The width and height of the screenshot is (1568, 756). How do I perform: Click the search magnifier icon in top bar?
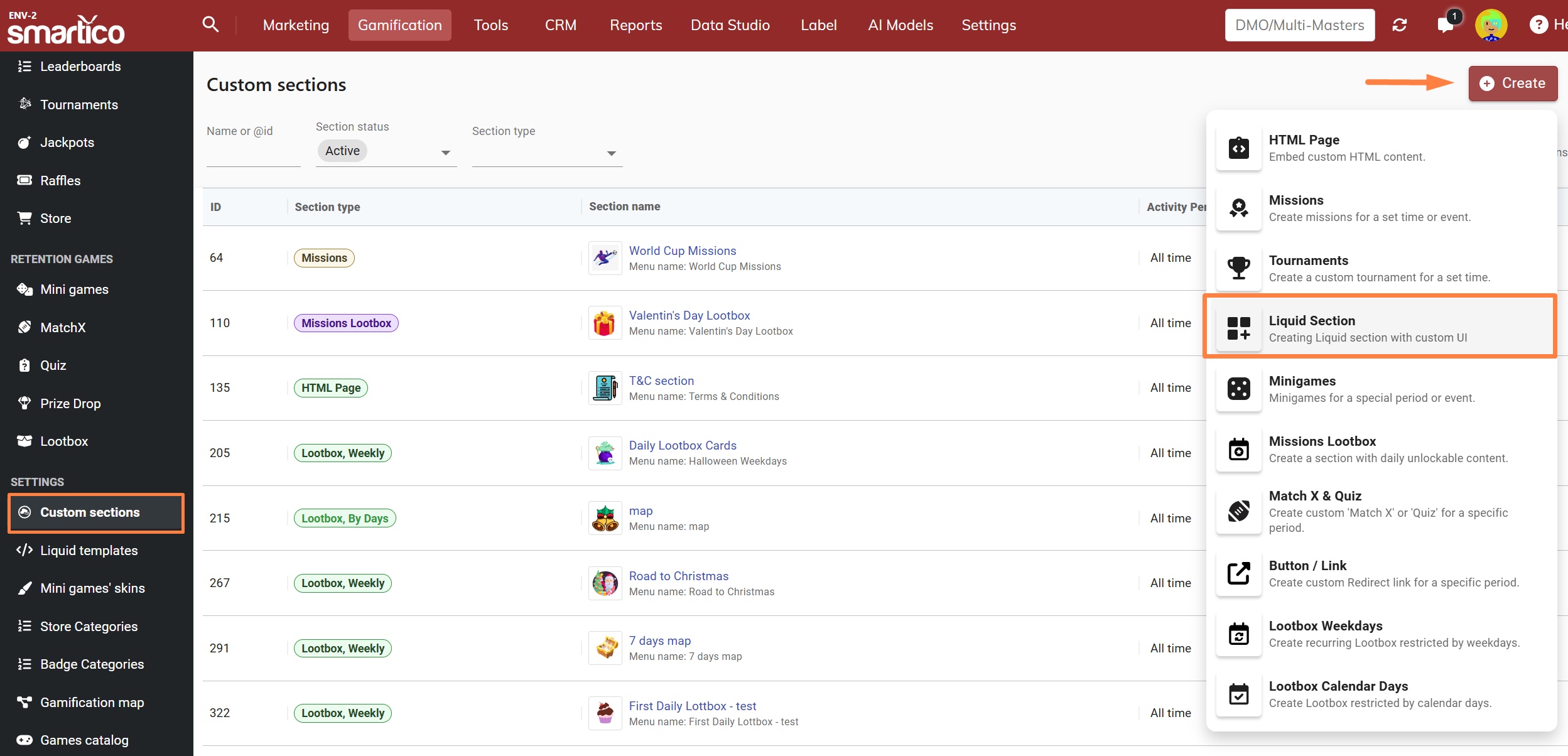[210, 24]
